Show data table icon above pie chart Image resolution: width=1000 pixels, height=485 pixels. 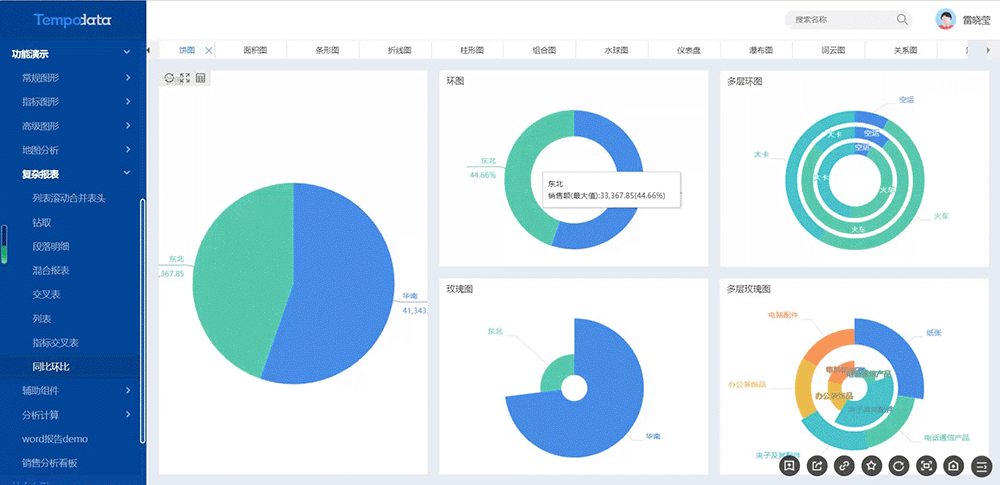tap(201, 78)
